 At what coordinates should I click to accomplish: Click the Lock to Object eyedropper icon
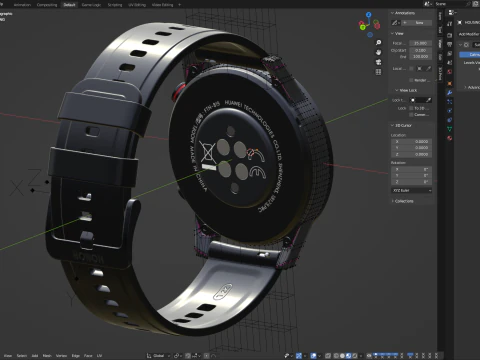tap(429, 100)
